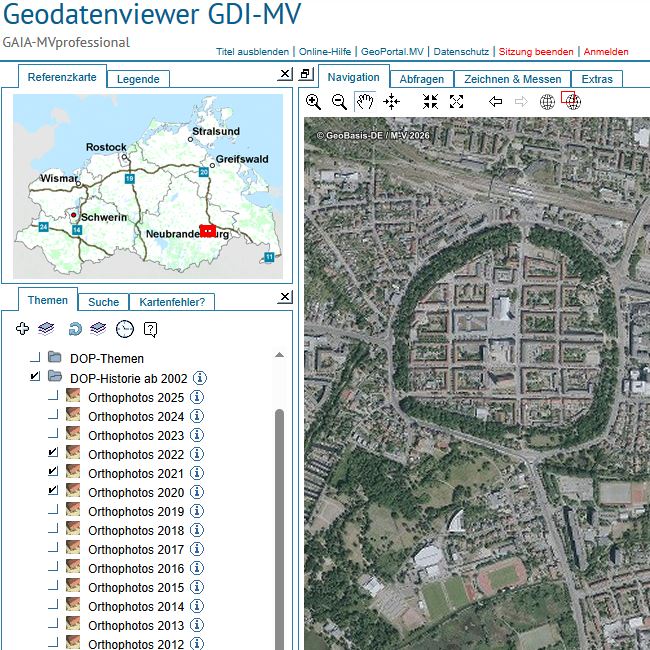Show info for Orthophotos 2019
This screenshot has height=650, width=650.
click(x=197, y=511)
